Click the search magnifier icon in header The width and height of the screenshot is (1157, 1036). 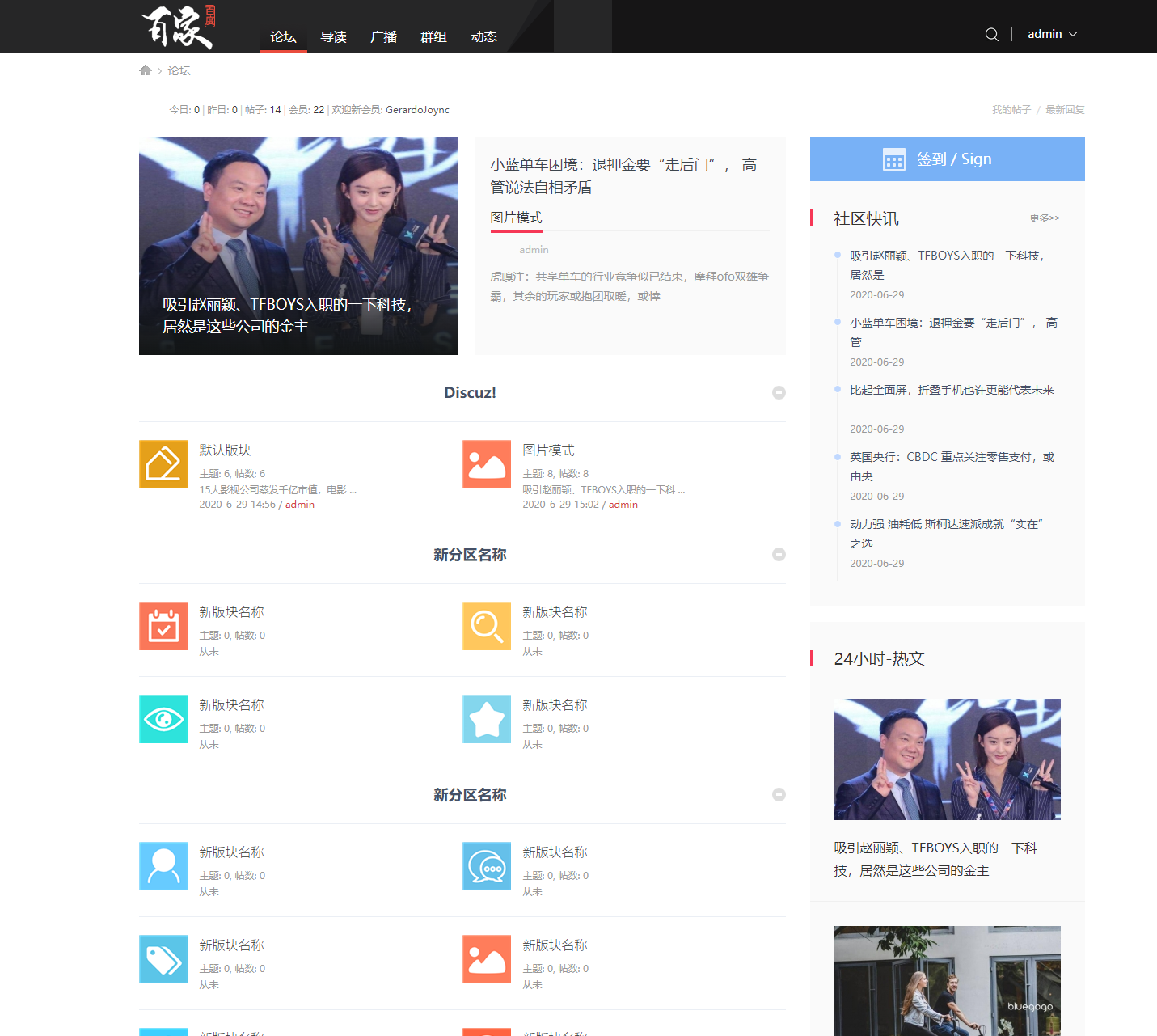(x=991, y=35)
